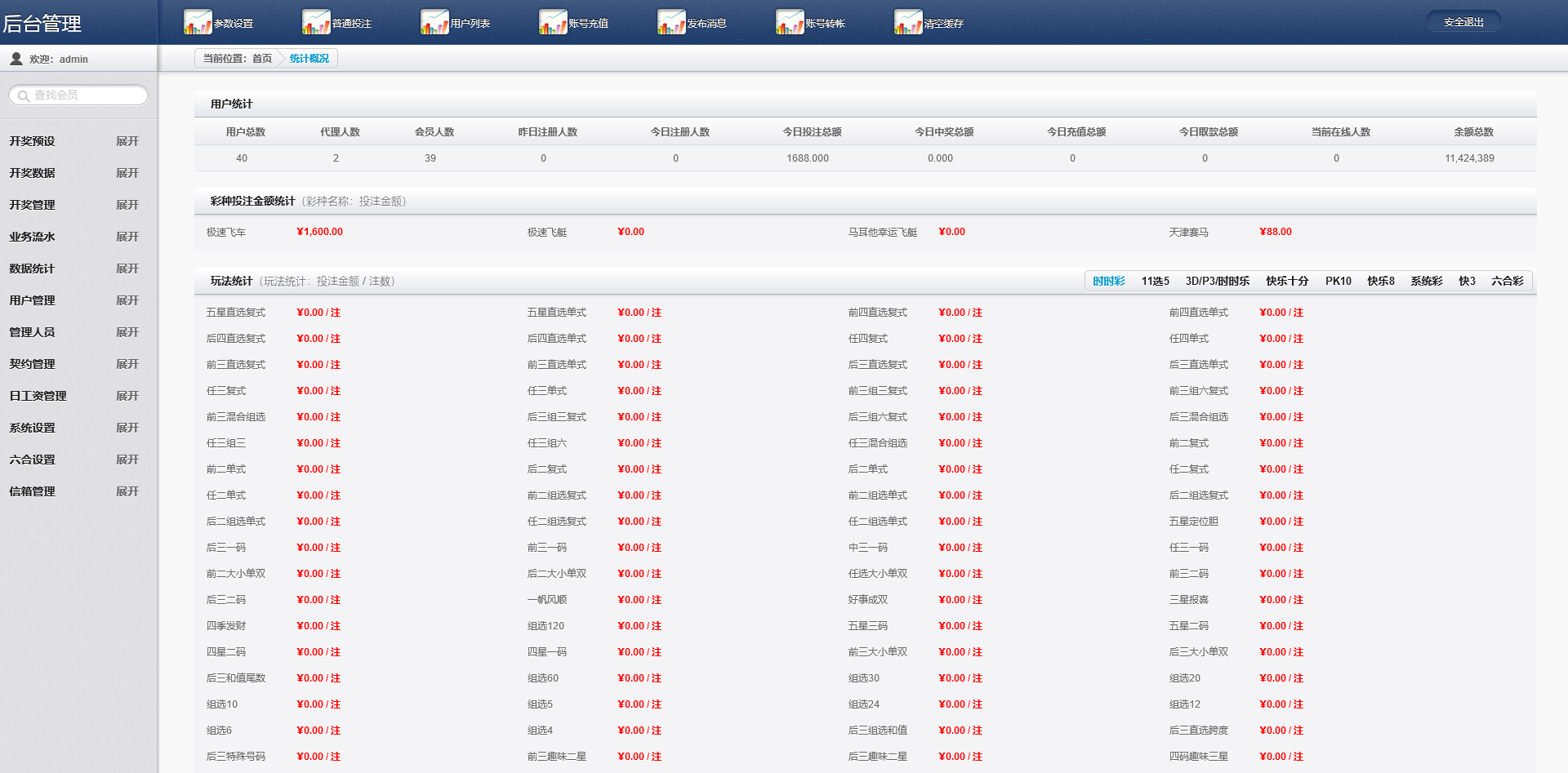Expand the 系统设置 sidebar section
Image resolution: width=1568 pixels, height=773 pixels.
(x=127, y=428)
